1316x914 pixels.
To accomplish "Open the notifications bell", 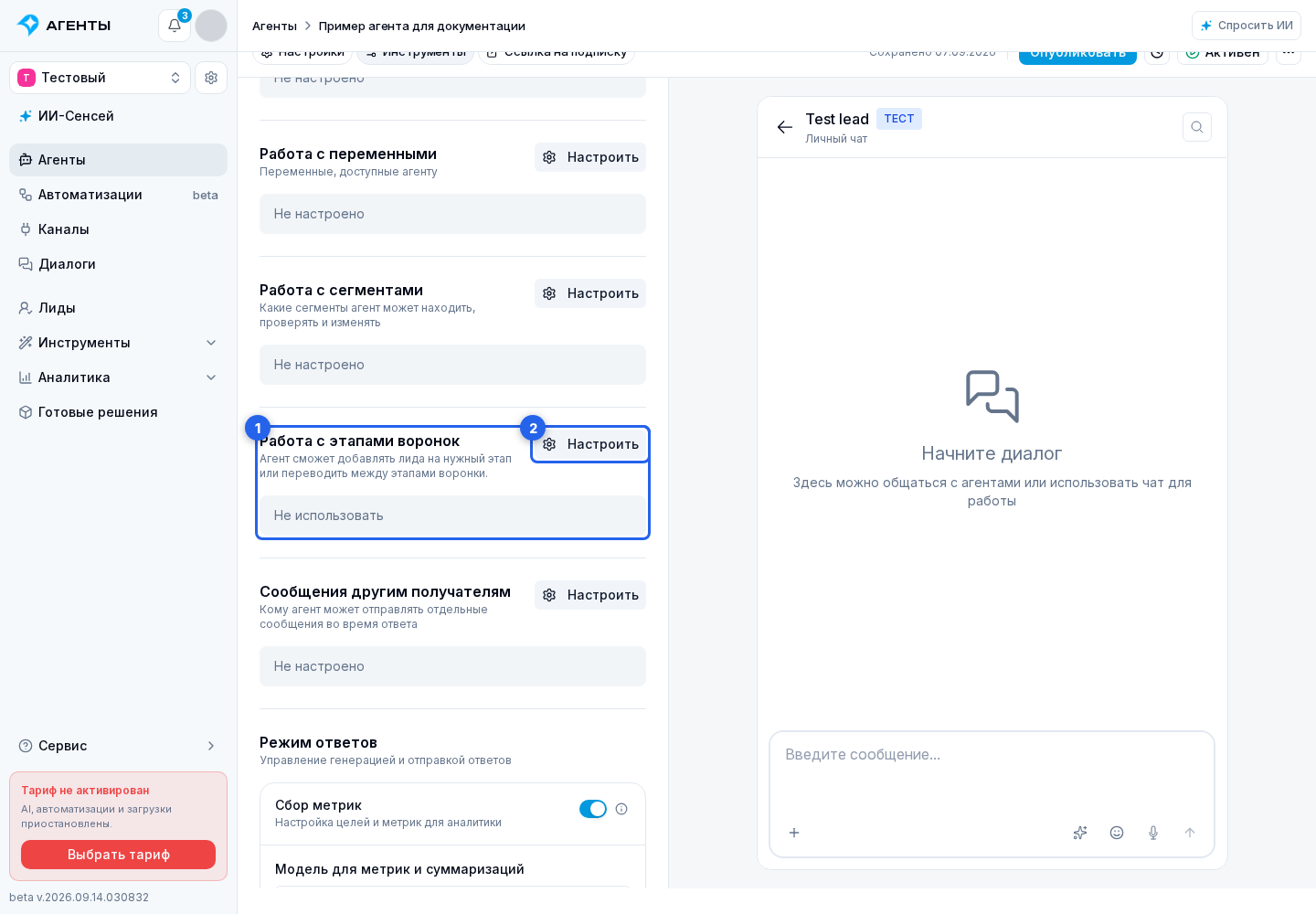I will pos(175,26).
